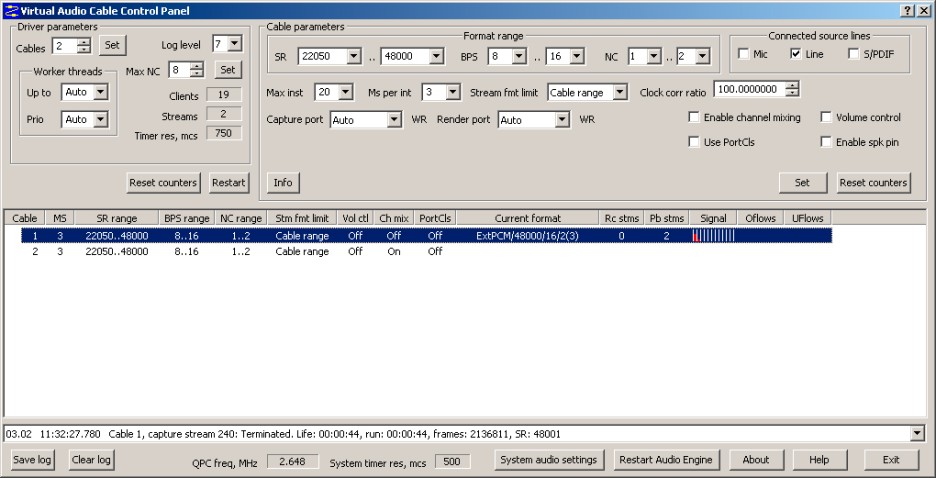
Task: Click the Clock corr ratio spinner arrows
Action: coord(792,90)
